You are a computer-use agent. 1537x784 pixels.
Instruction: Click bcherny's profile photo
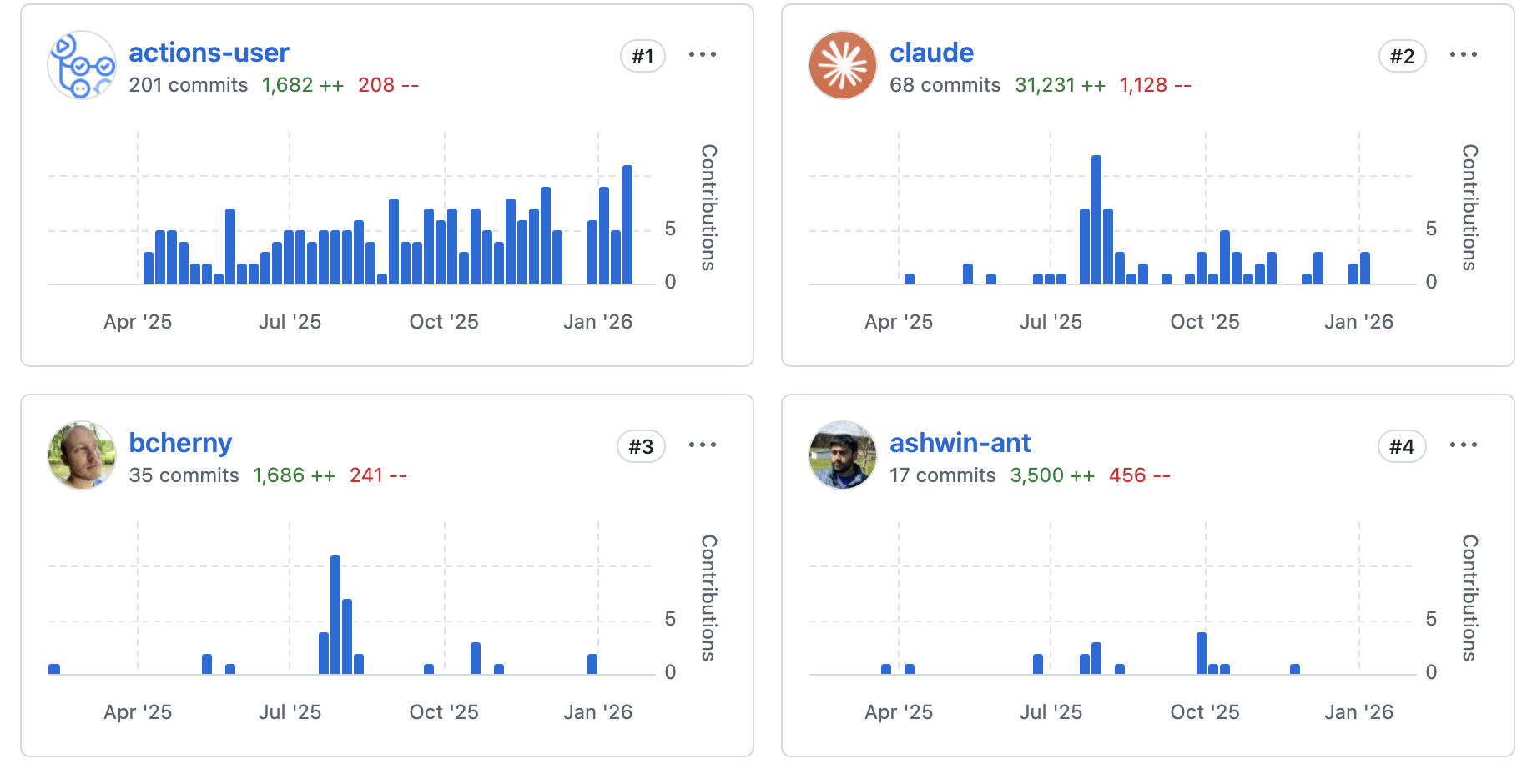point(81,455)
